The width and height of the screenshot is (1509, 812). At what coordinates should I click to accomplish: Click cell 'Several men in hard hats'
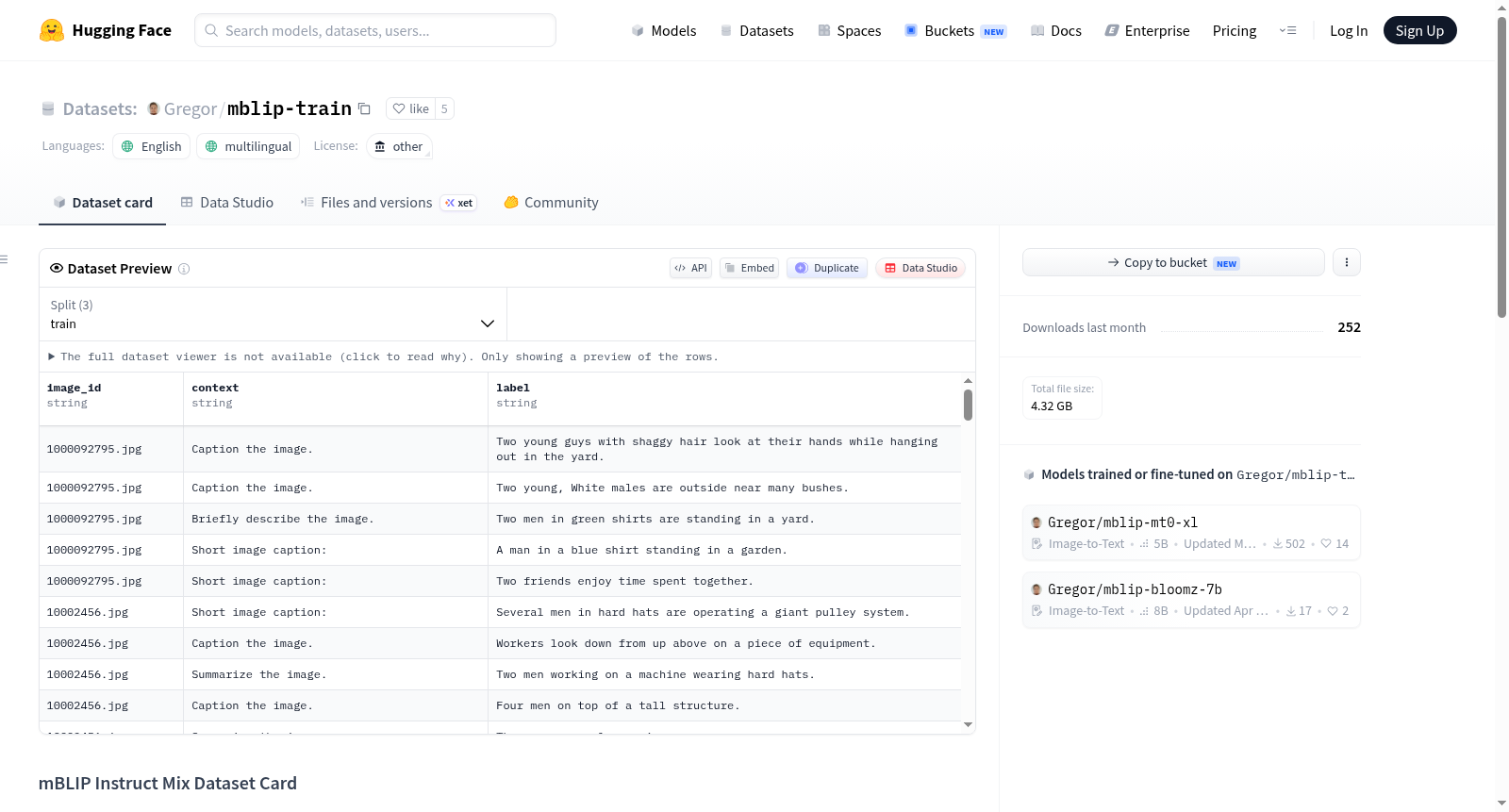724,612
